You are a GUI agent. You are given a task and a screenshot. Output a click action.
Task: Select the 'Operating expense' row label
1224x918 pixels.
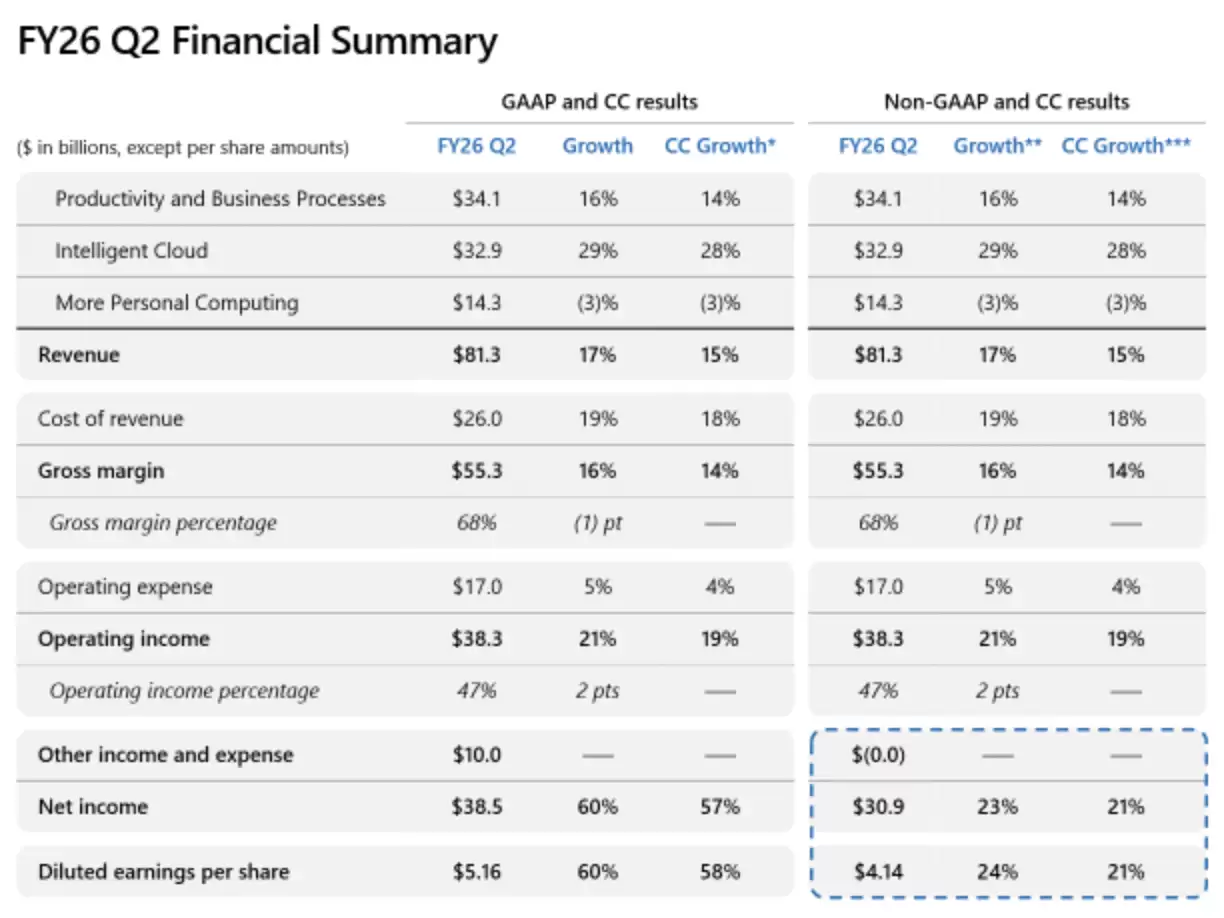(x=125, y=587)
